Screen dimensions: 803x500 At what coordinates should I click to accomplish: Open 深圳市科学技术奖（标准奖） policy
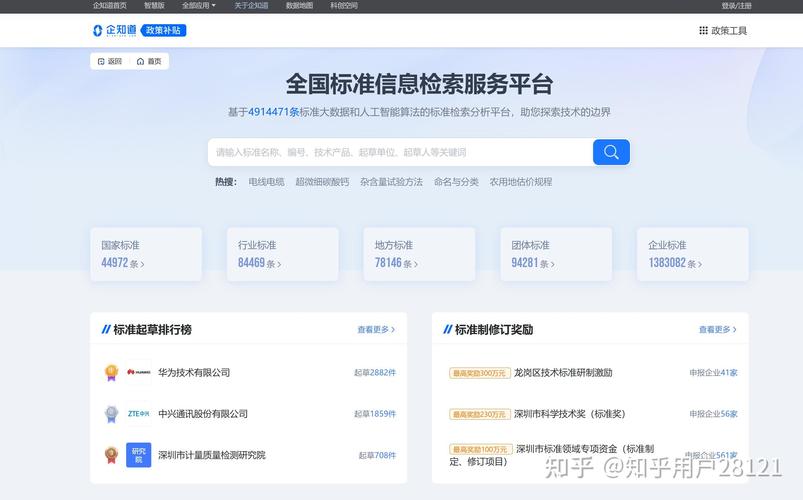click(x=570, y=414)
